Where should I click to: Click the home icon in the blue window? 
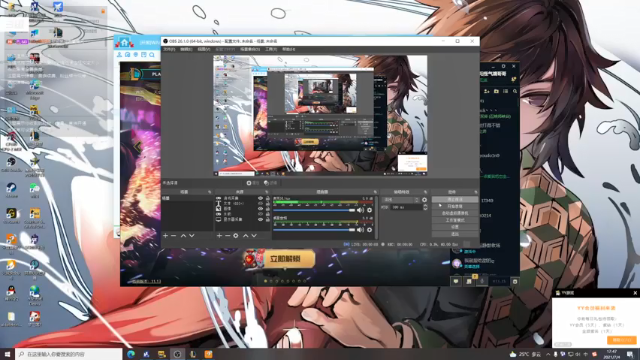(x=124, y=42)
